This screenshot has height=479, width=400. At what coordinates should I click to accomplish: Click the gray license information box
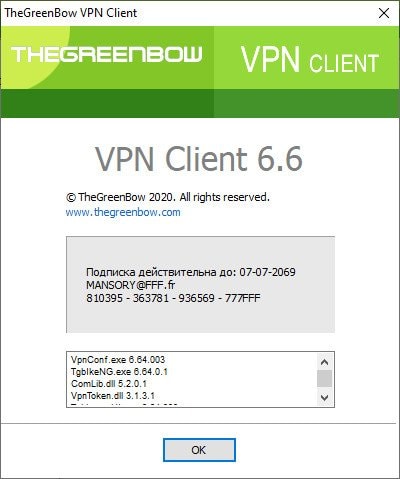click(200, 284)
